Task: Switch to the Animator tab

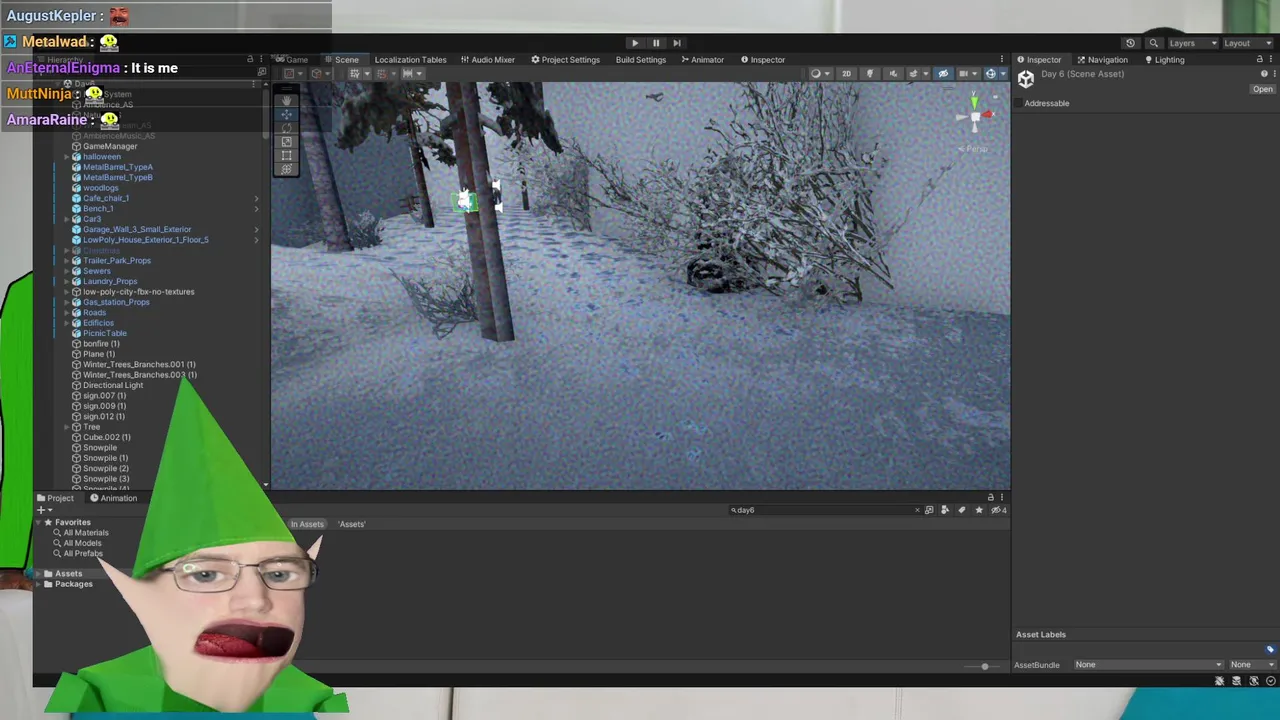Action: 703,59
